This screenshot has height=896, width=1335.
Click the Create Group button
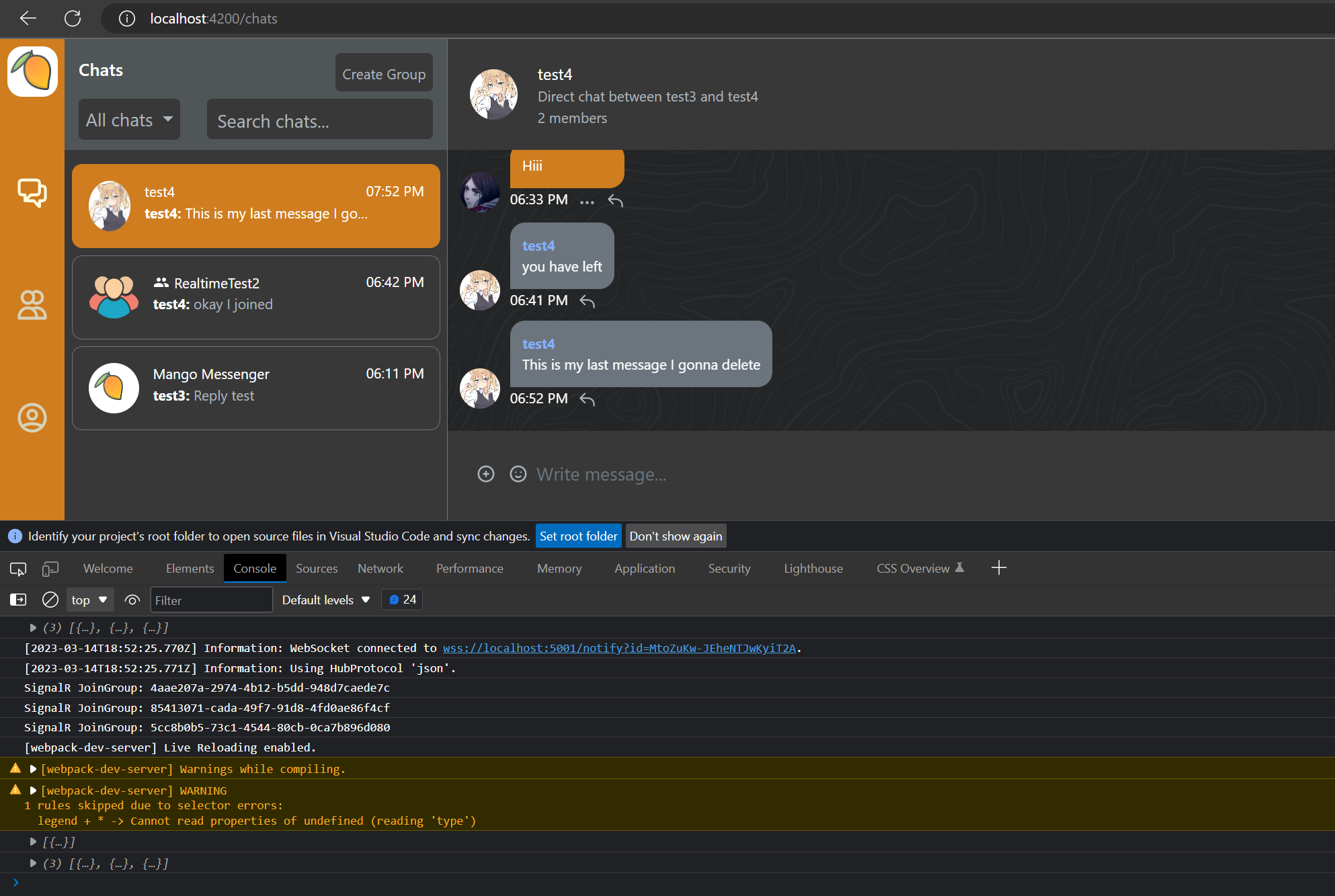(384, 73)
